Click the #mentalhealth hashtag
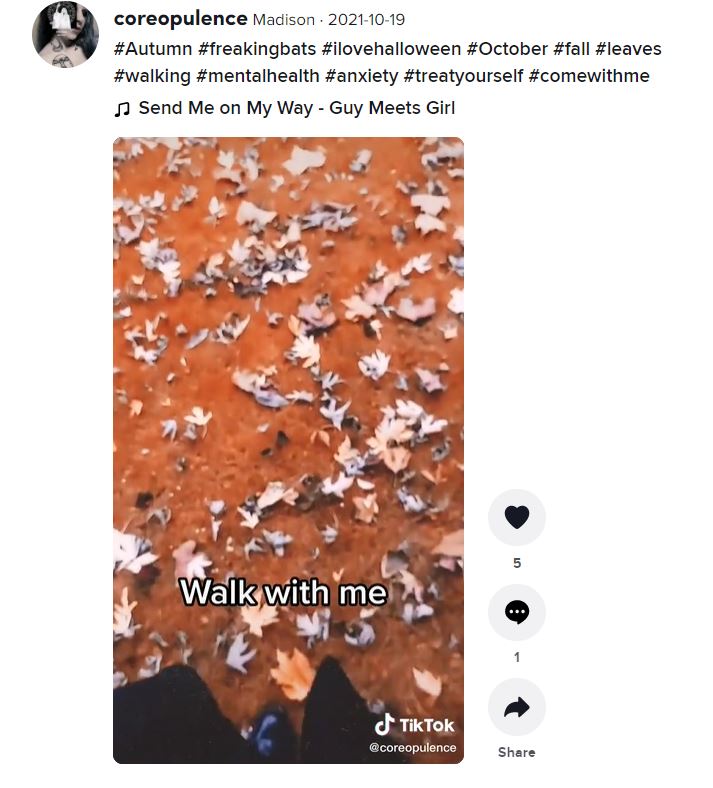 coord(258,76)
